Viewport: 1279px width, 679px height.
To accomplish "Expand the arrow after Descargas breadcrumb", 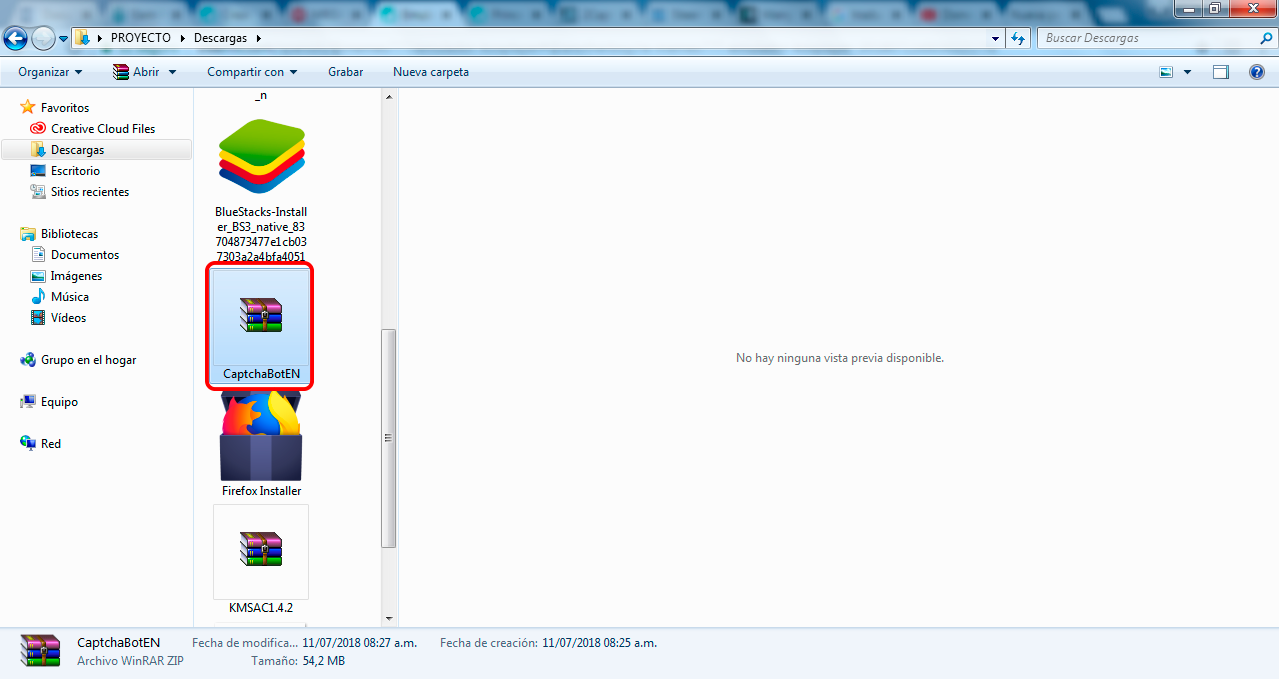I will 258,38.
